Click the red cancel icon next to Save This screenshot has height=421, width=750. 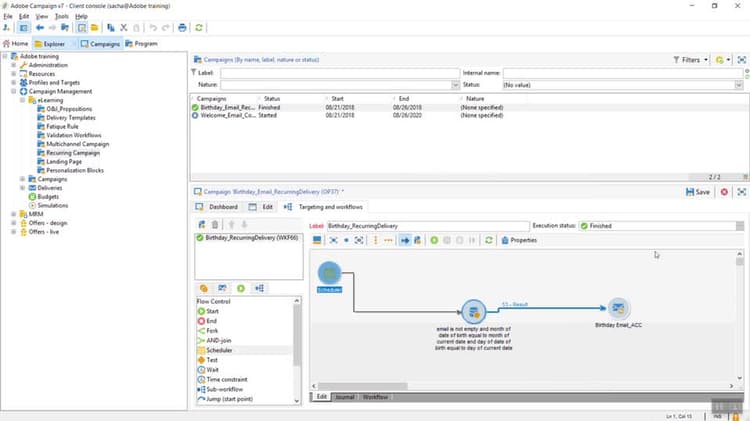pos(724,192)
